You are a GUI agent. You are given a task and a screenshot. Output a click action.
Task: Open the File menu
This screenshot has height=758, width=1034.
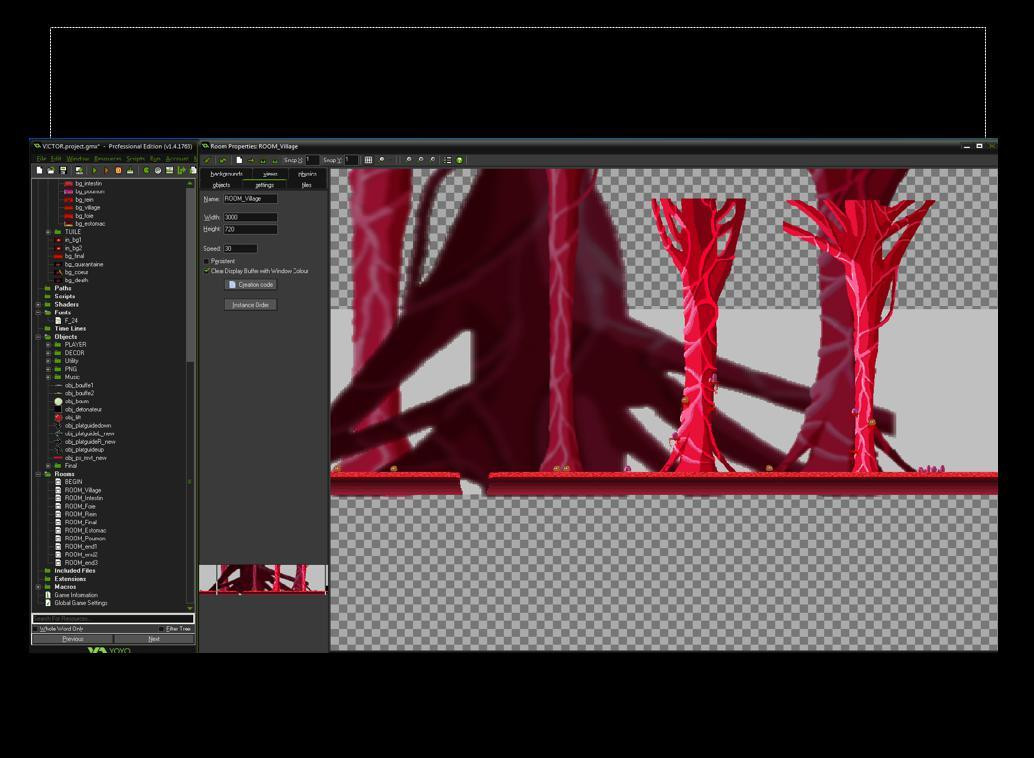(42, 159)
